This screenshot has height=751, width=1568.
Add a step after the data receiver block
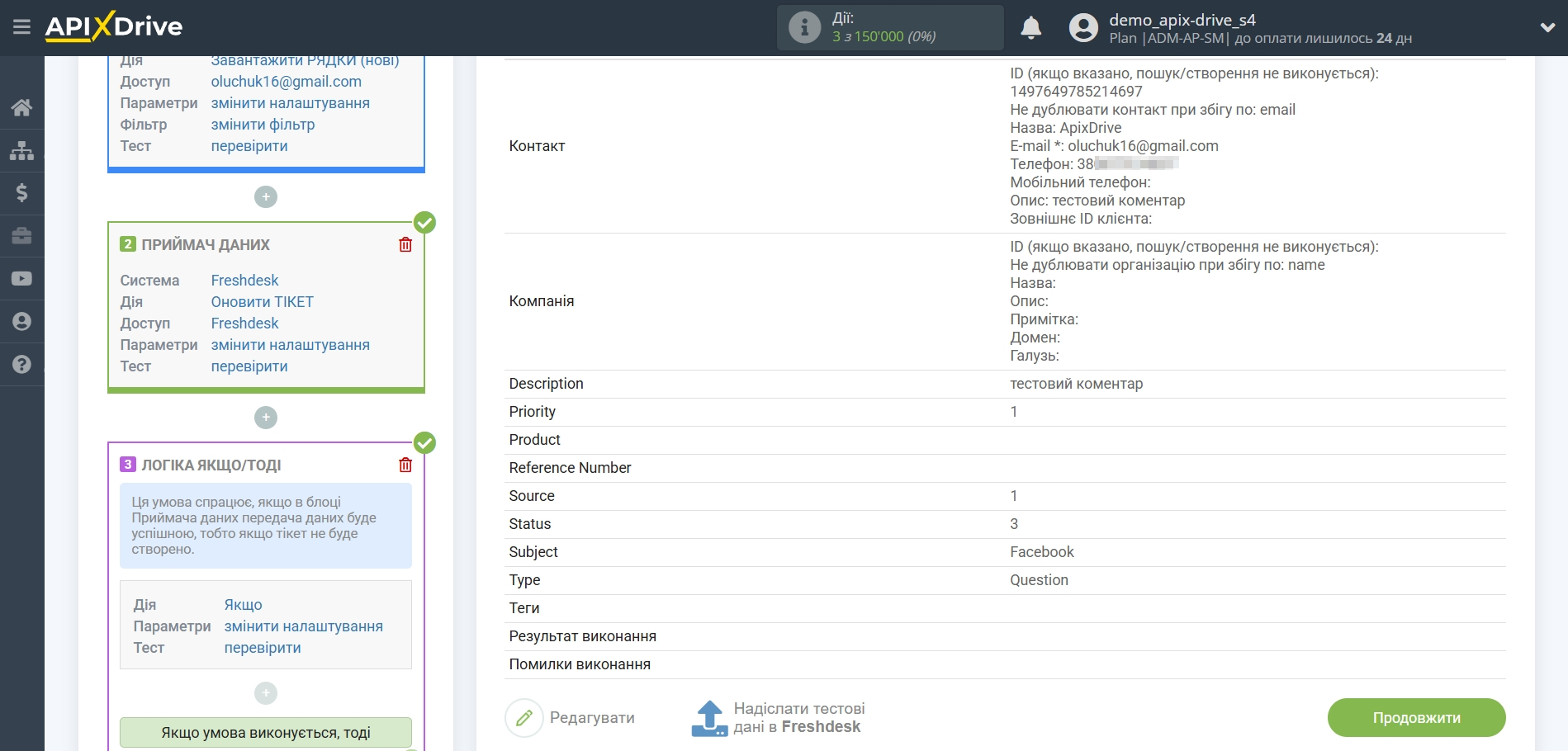pyautogui.click(x=266, y=417)
